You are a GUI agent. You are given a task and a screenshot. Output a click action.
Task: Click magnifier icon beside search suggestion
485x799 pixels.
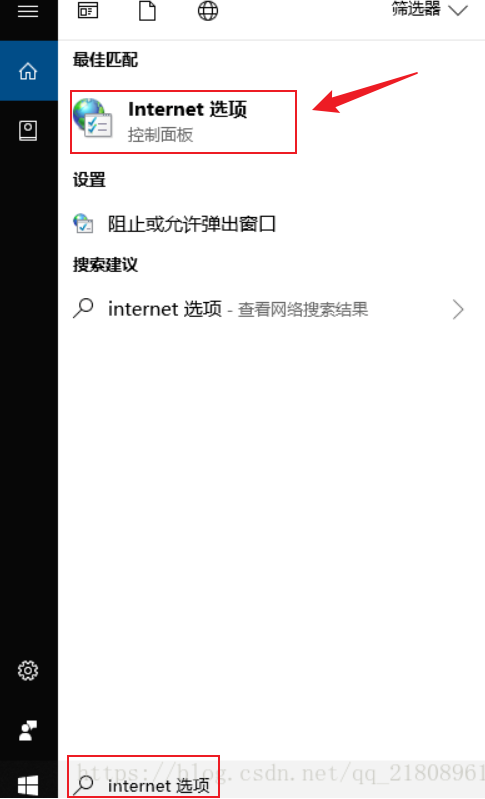tap(83, 308)
